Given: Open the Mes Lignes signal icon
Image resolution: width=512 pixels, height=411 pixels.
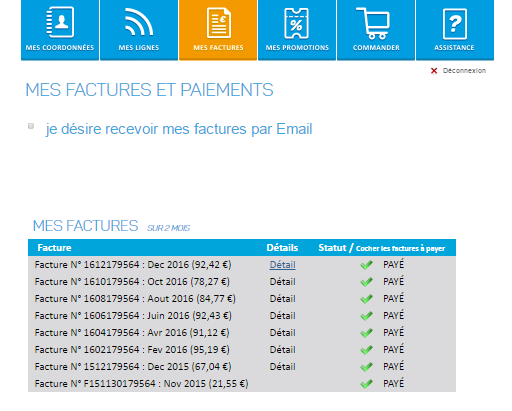Looking at the screenshot, I should click(139, 22).
